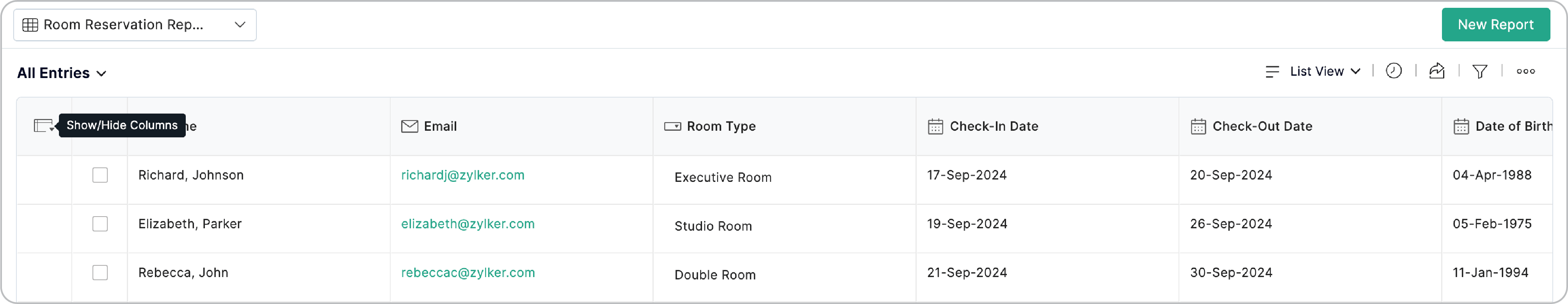Open the filter funnel icon
The image size is (1568, 304).
(1480, 71)
